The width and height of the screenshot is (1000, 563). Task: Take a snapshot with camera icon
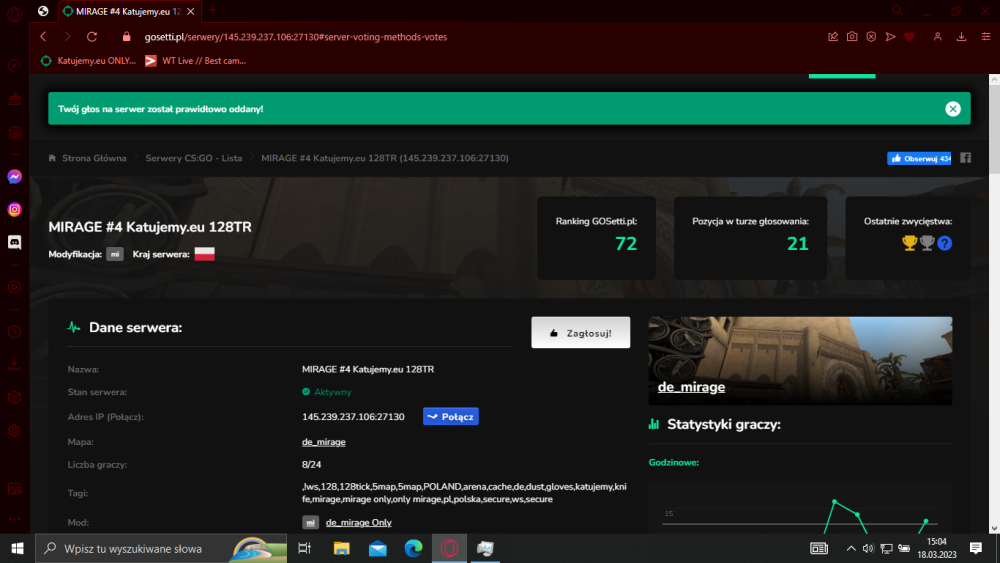pyautogui.click(x=852, y=37)
